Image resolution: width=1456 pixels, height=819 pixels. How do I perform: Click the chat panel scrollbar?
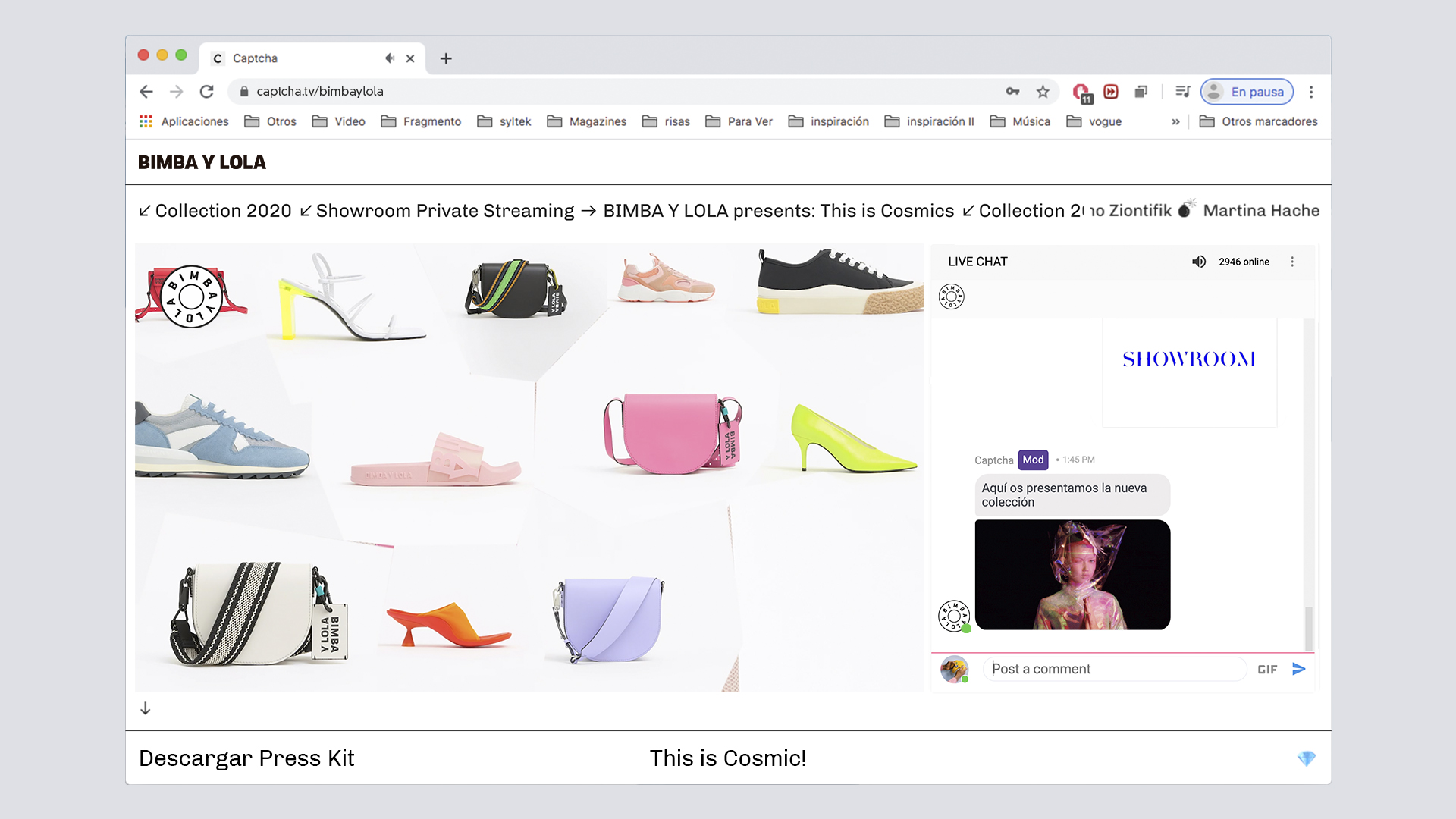coord(1308,626)
